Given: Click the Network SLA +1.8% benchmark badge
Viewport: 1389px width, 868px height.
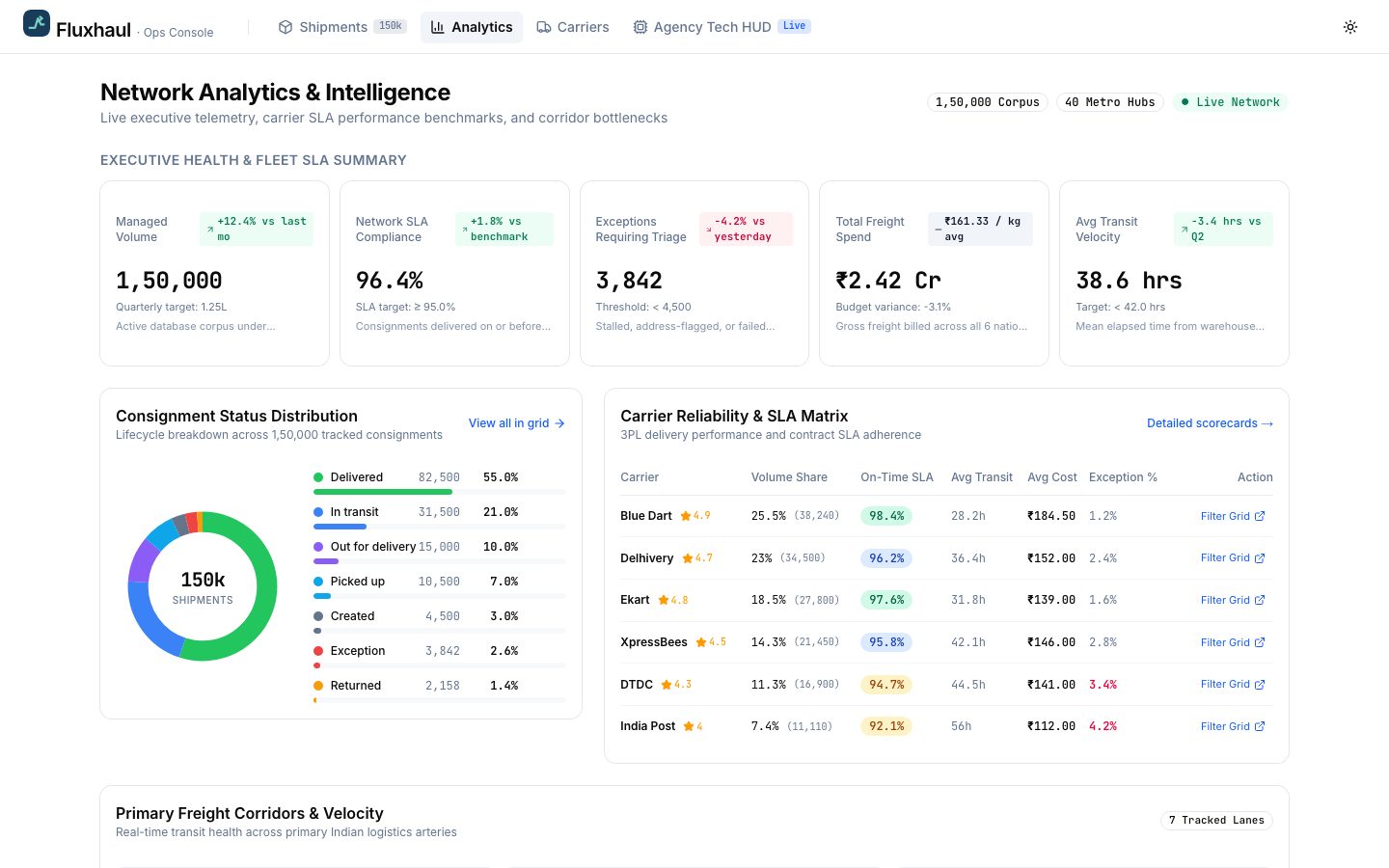Looking at the screenshot, I should (504, 229).
